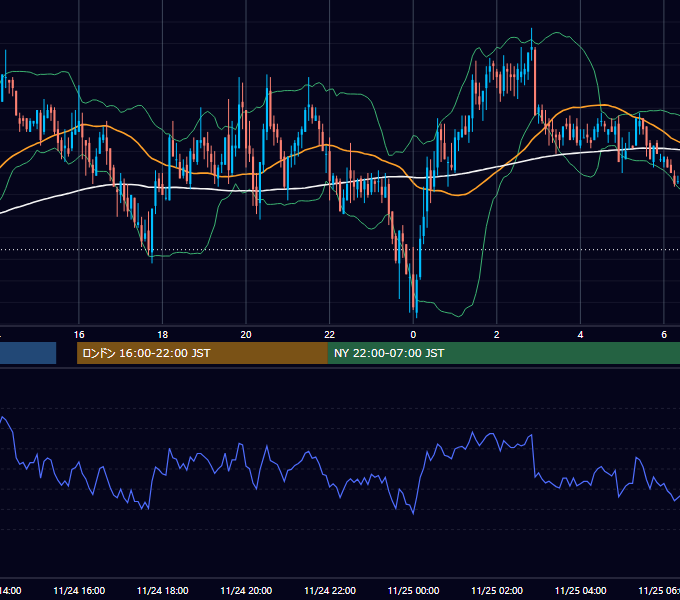
Task: Click the hour label 6 on price chart axis
Action: point(664,335)
